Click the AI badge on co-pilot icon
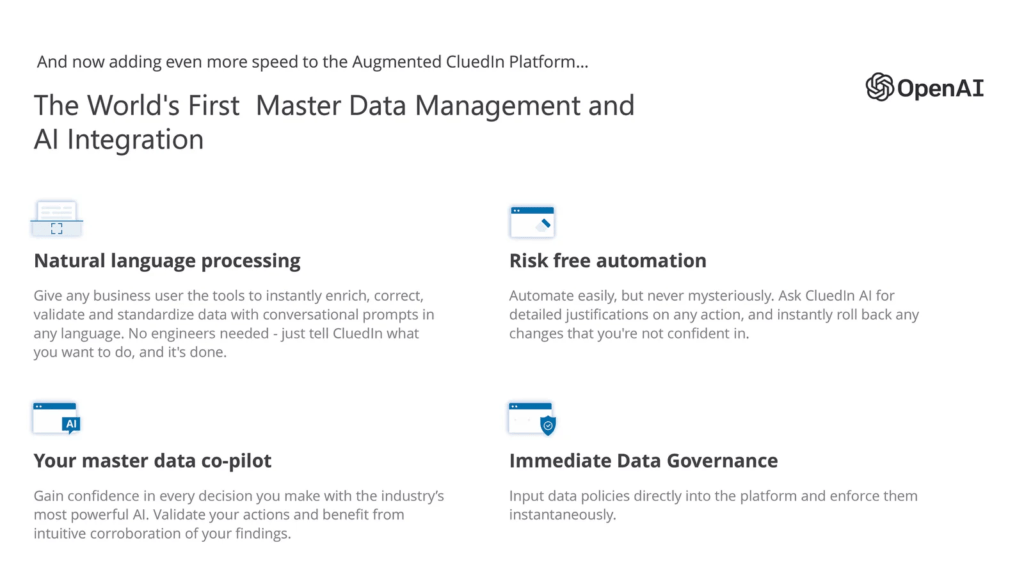1024x570 pixels. (71, 424)
